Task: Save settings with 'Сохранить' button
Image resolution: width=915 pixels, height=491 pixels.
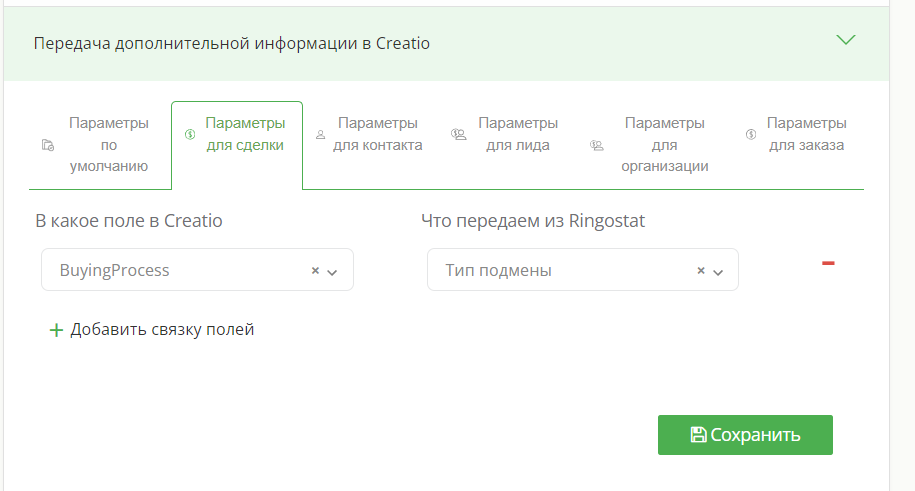Action: (745, 435)
